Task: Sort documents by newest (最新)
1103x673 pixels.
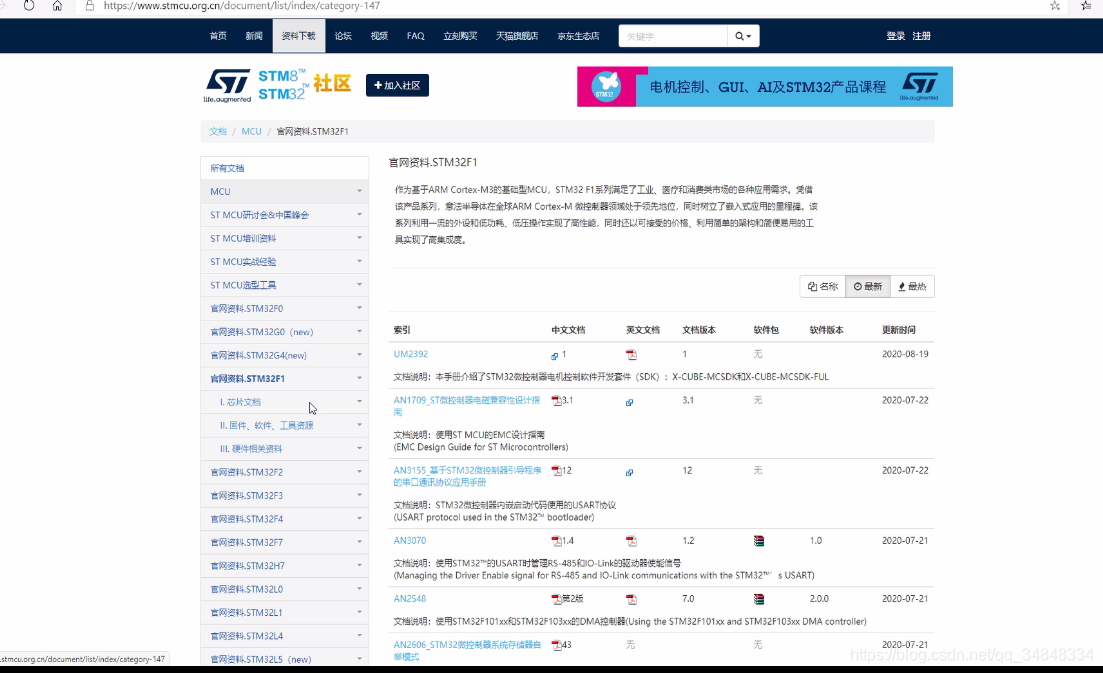Action: (x=867, y=286)
